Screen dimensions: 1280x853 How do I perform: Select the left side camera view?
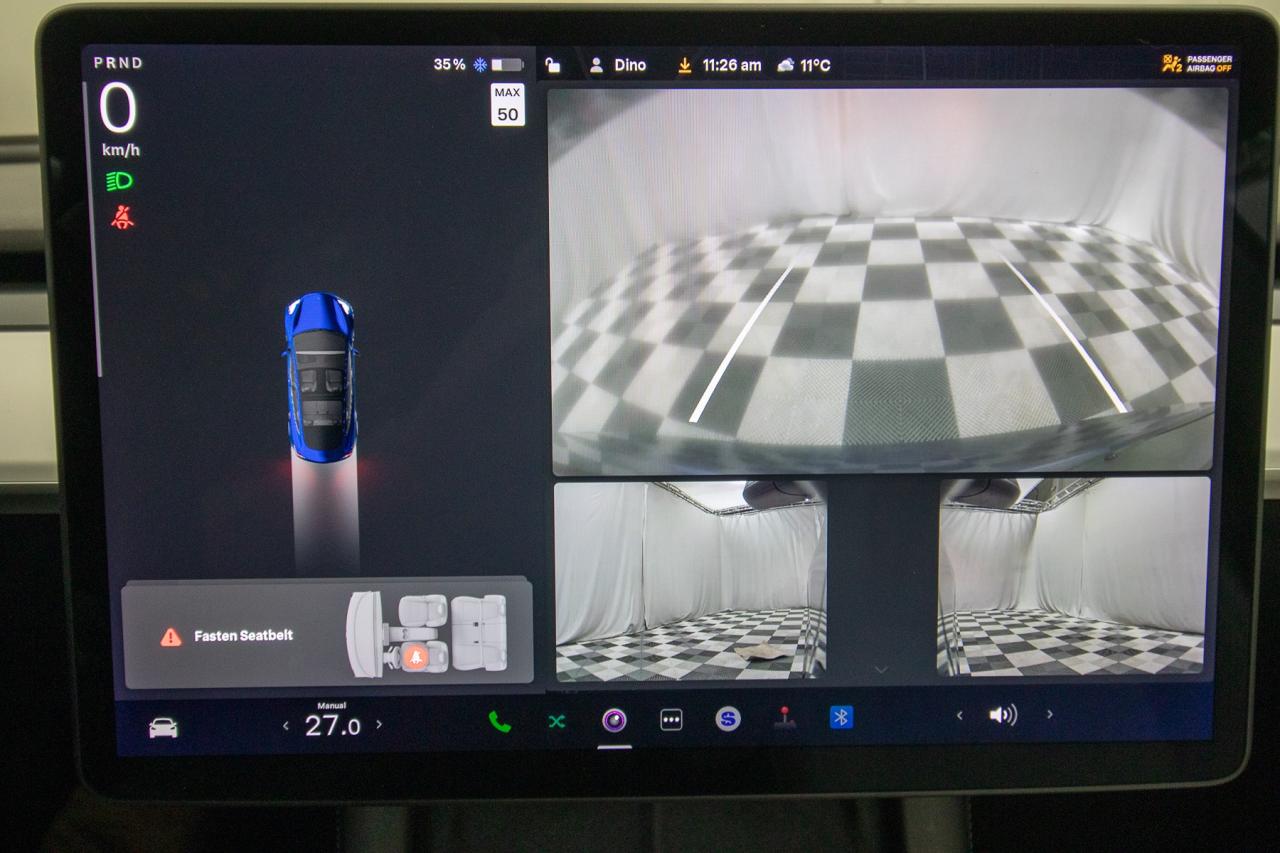[x=690, y=579]
